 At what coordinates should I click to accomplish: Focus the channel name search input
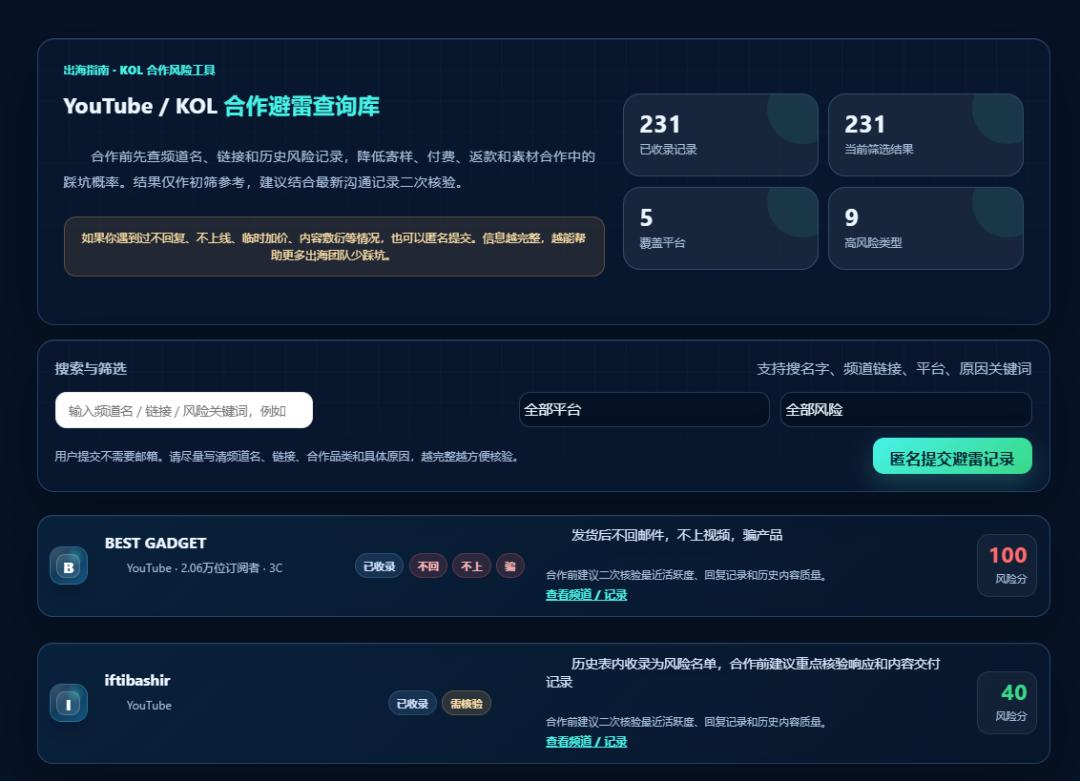[184, 410]
